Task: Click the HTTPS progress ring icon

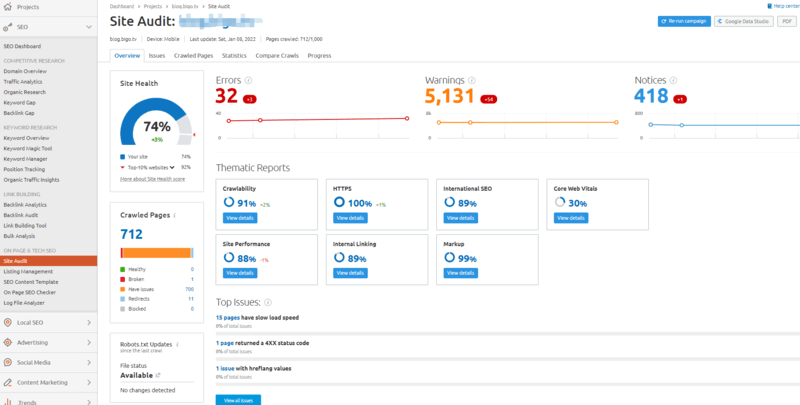Action: click(339, 202)
